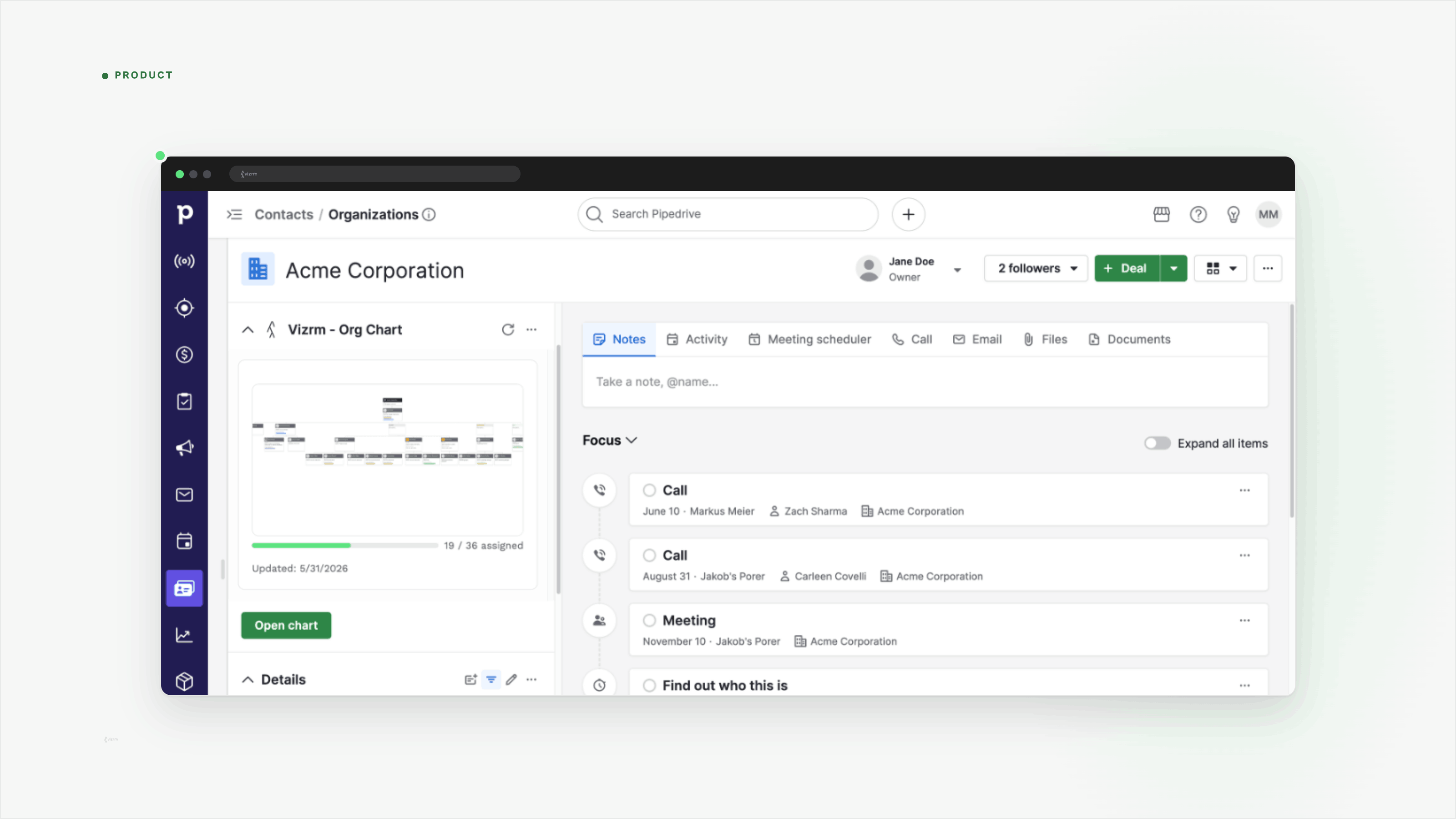The height and width of the screenshot is (819, 1456).
Task: Mark June 10 Call as done
Action: pyautogui.click(x=649, y=490)
